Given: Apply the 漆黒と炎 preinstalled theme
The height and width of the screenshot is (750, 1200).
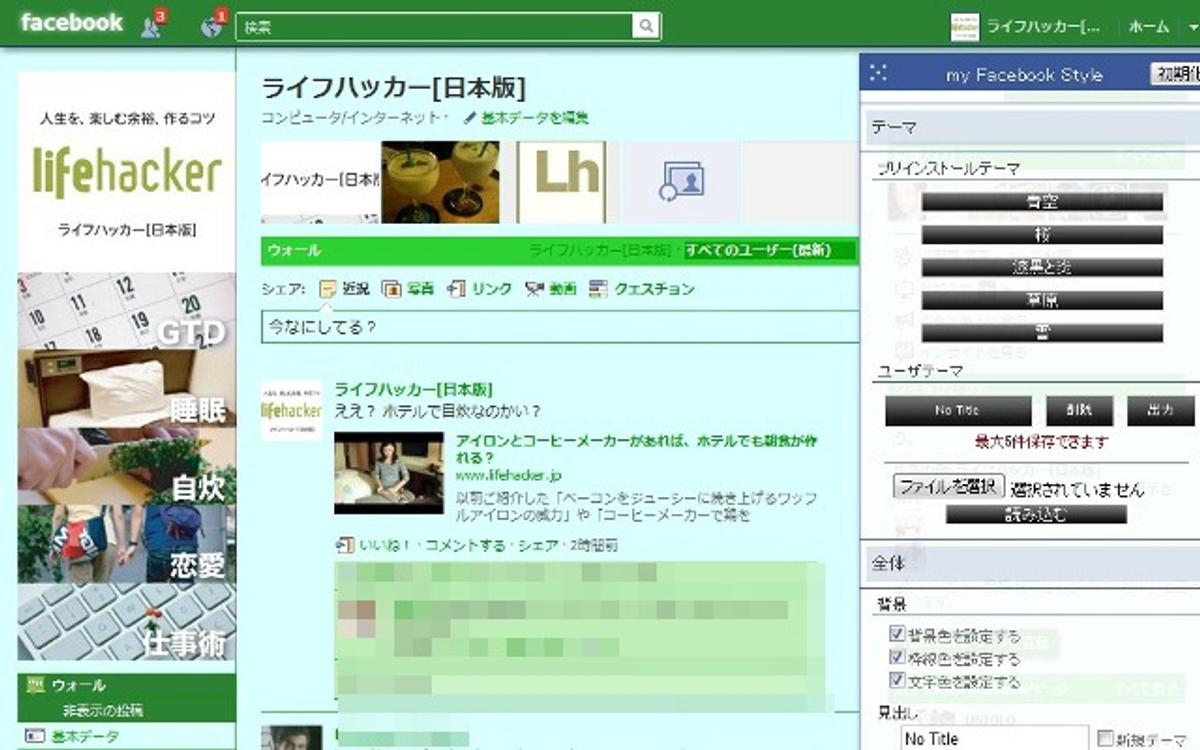Looking at the screenshot, I should click(1042, 267).
